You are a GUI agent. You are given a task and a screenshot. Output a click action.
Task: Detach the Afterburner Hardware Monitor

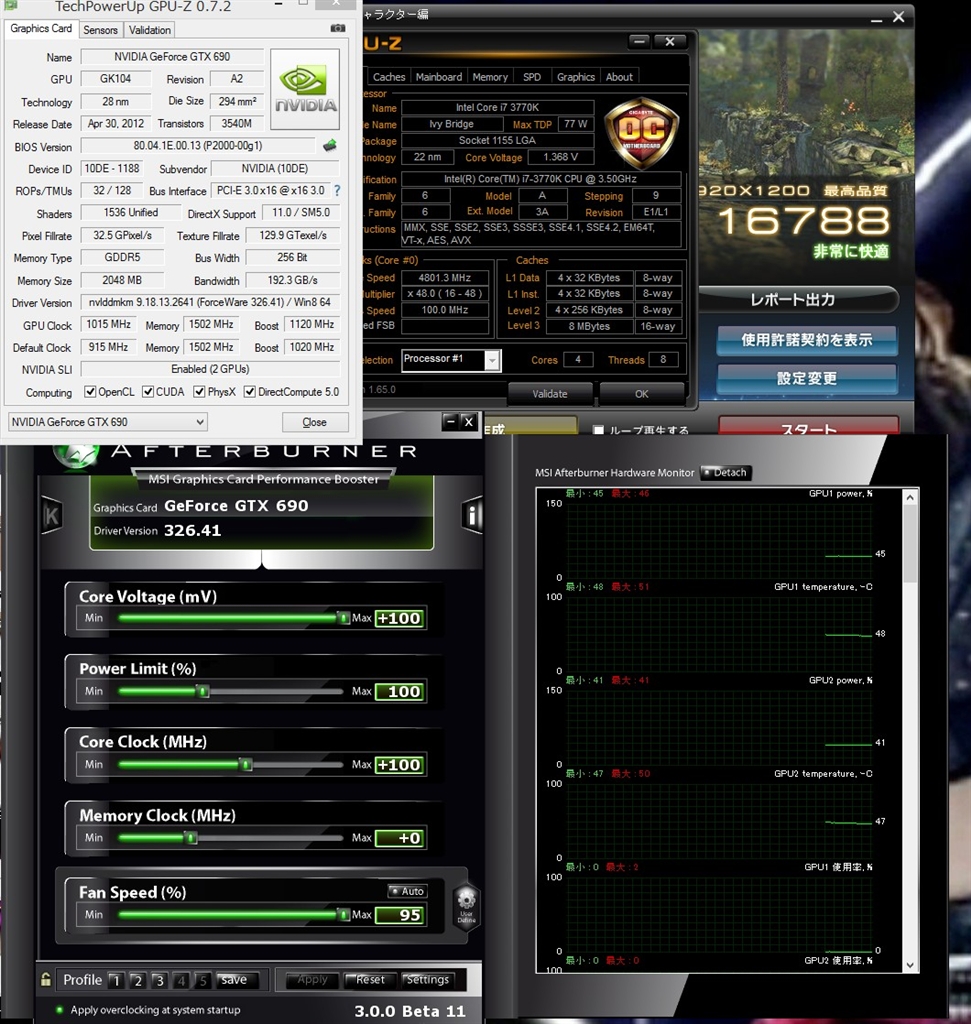(725, 472)
